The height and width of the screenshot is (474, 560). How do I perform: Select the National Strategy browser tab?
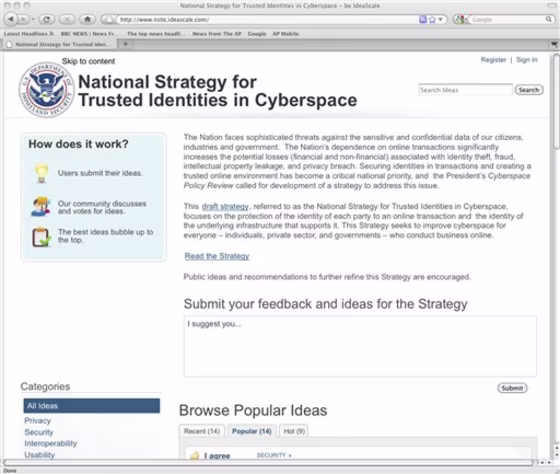click(59, 44)
